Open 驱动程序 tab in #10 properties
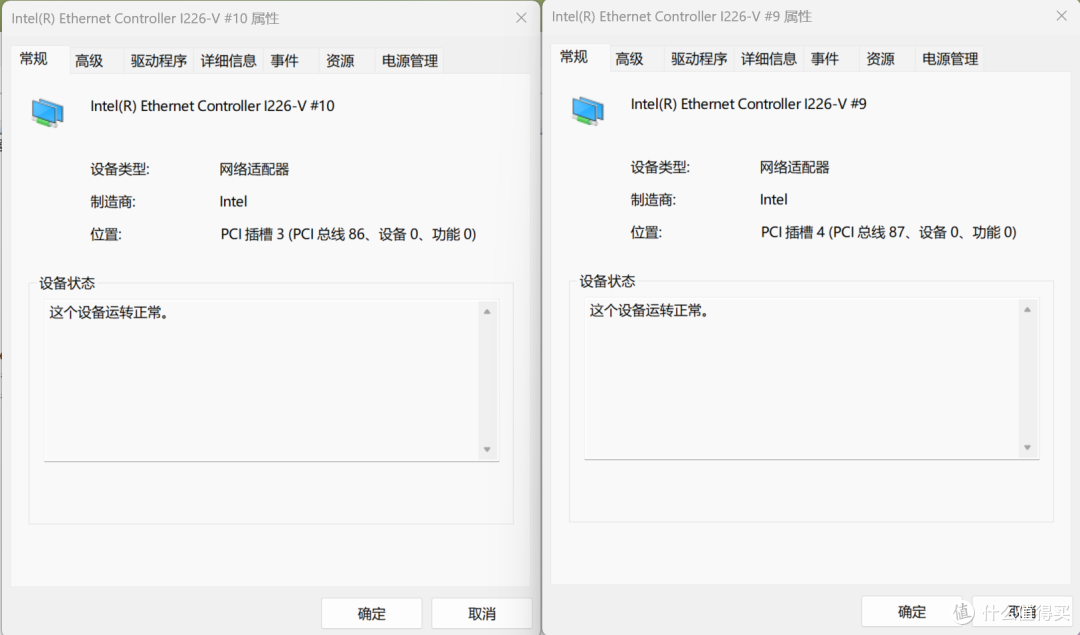The width and height of the screenshot is (1080, 635). coord(158,61)
